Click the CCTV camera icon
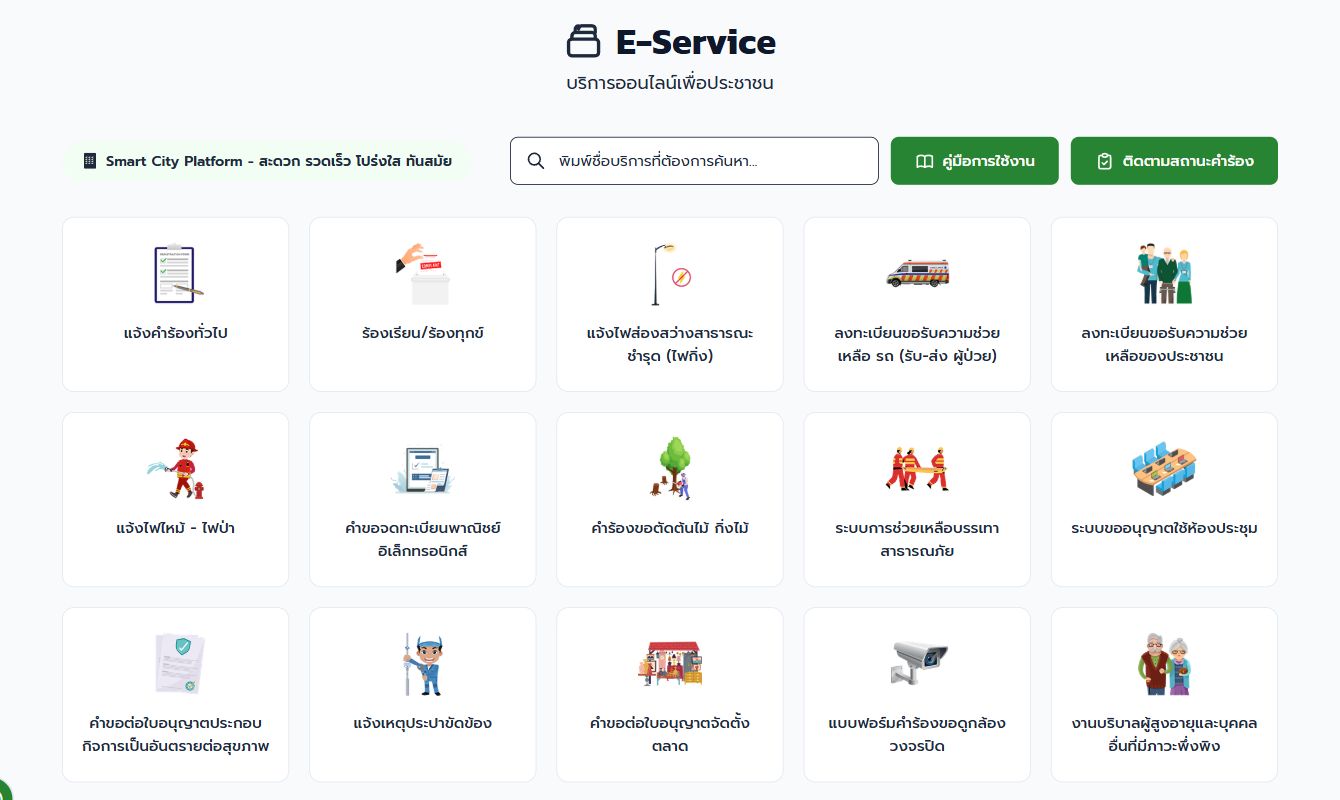1340x800 pixels. [917, 663]
